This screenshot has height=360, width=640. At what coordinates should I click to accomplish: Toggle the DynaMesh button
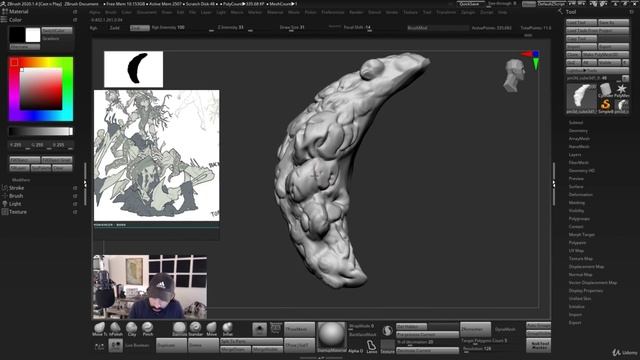(505, 329)
